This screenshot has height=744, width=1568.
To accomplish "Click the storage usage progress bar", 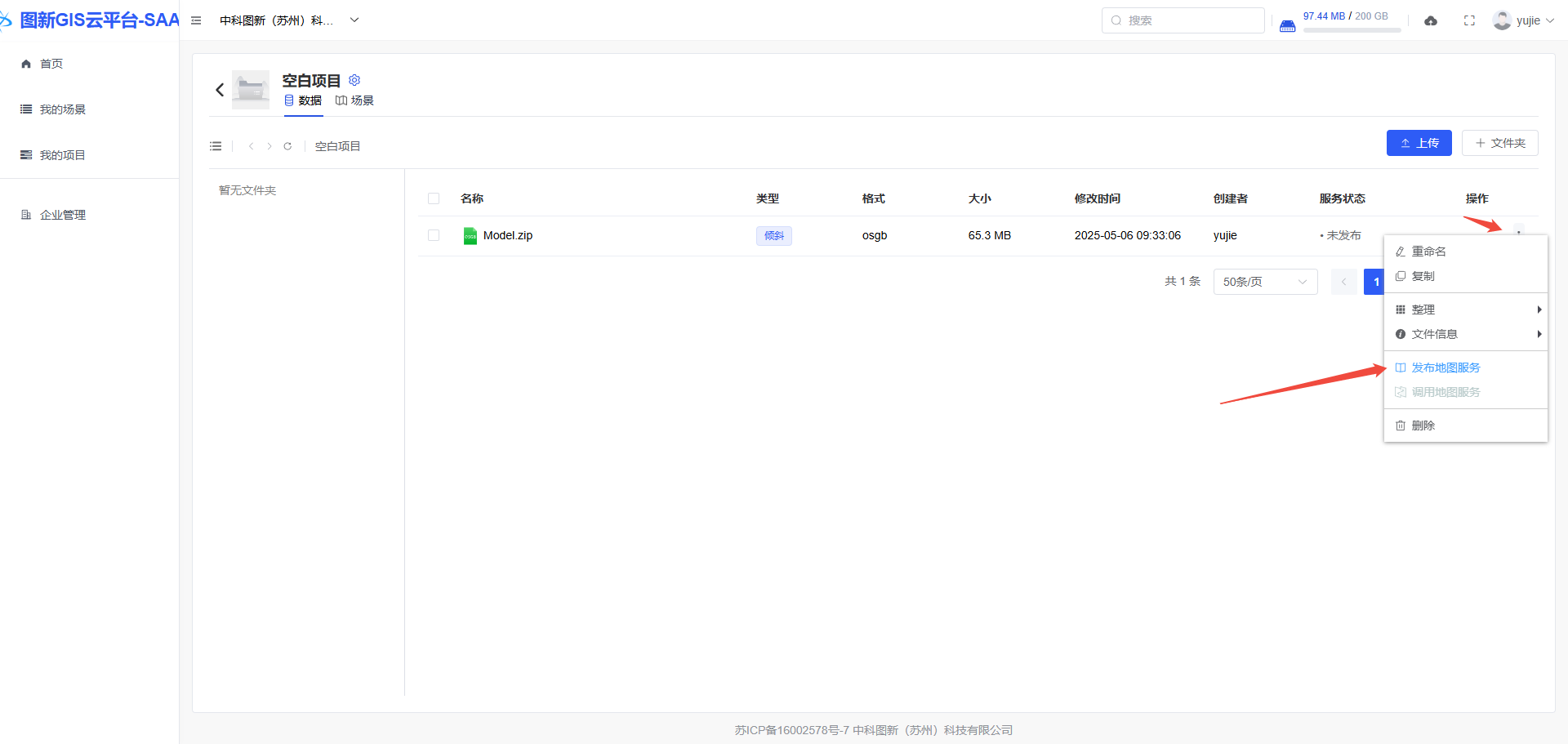I will pos(1352,30).
